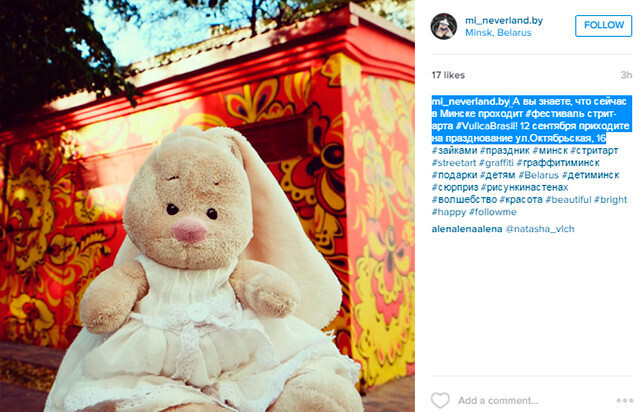Open the #happy hashtag
The image size is (640, 412).
point(449,212)
